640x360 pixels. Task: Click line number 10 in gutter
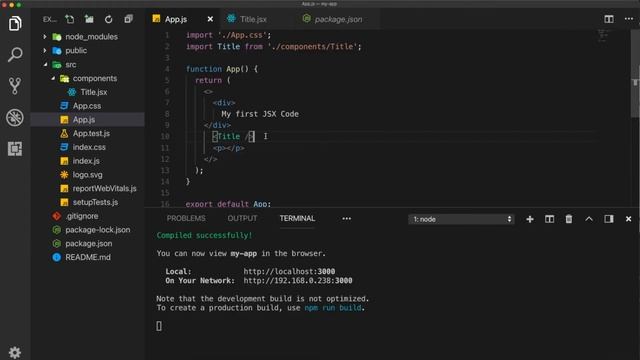point(165,136)
